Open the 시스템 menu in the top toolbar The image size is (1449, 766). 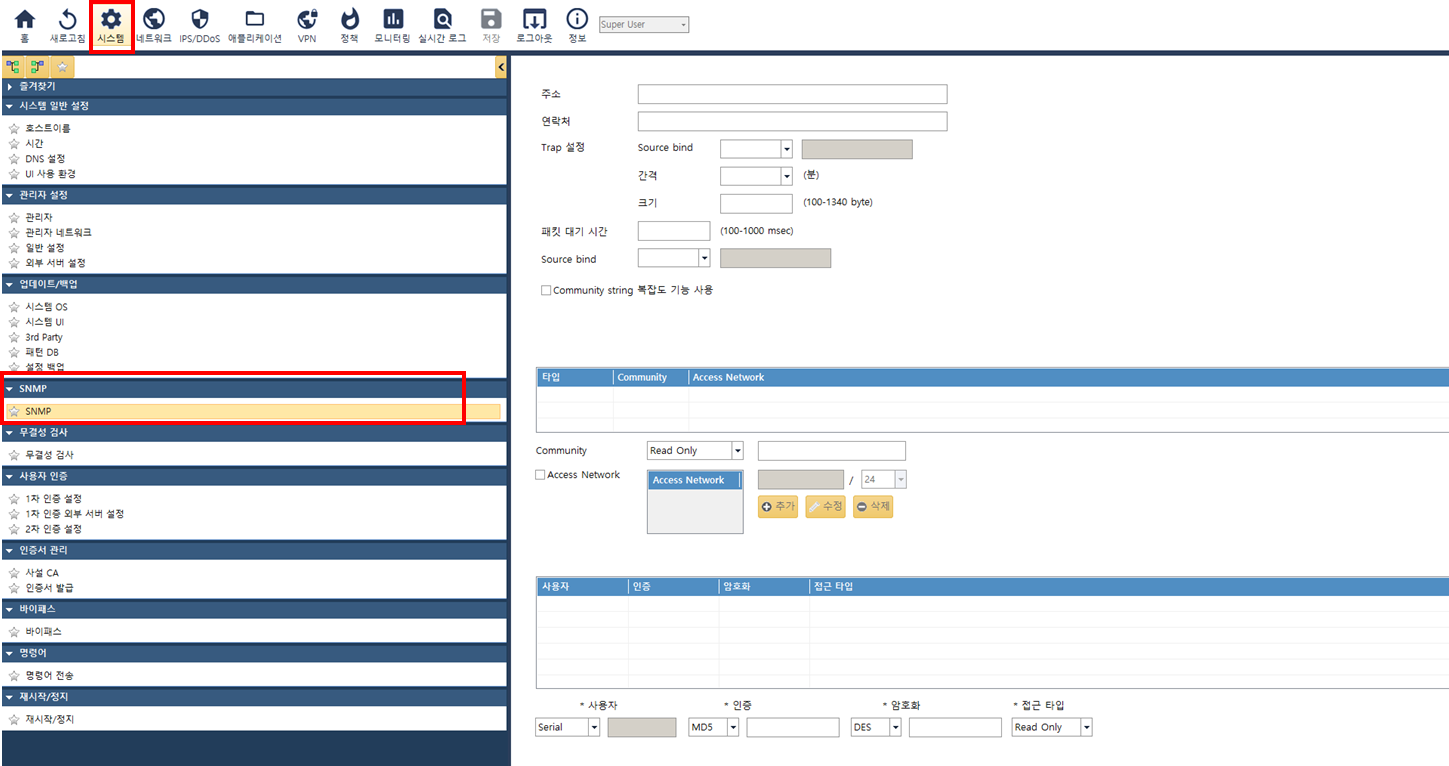pyautogui.click(x=111, y=25)
